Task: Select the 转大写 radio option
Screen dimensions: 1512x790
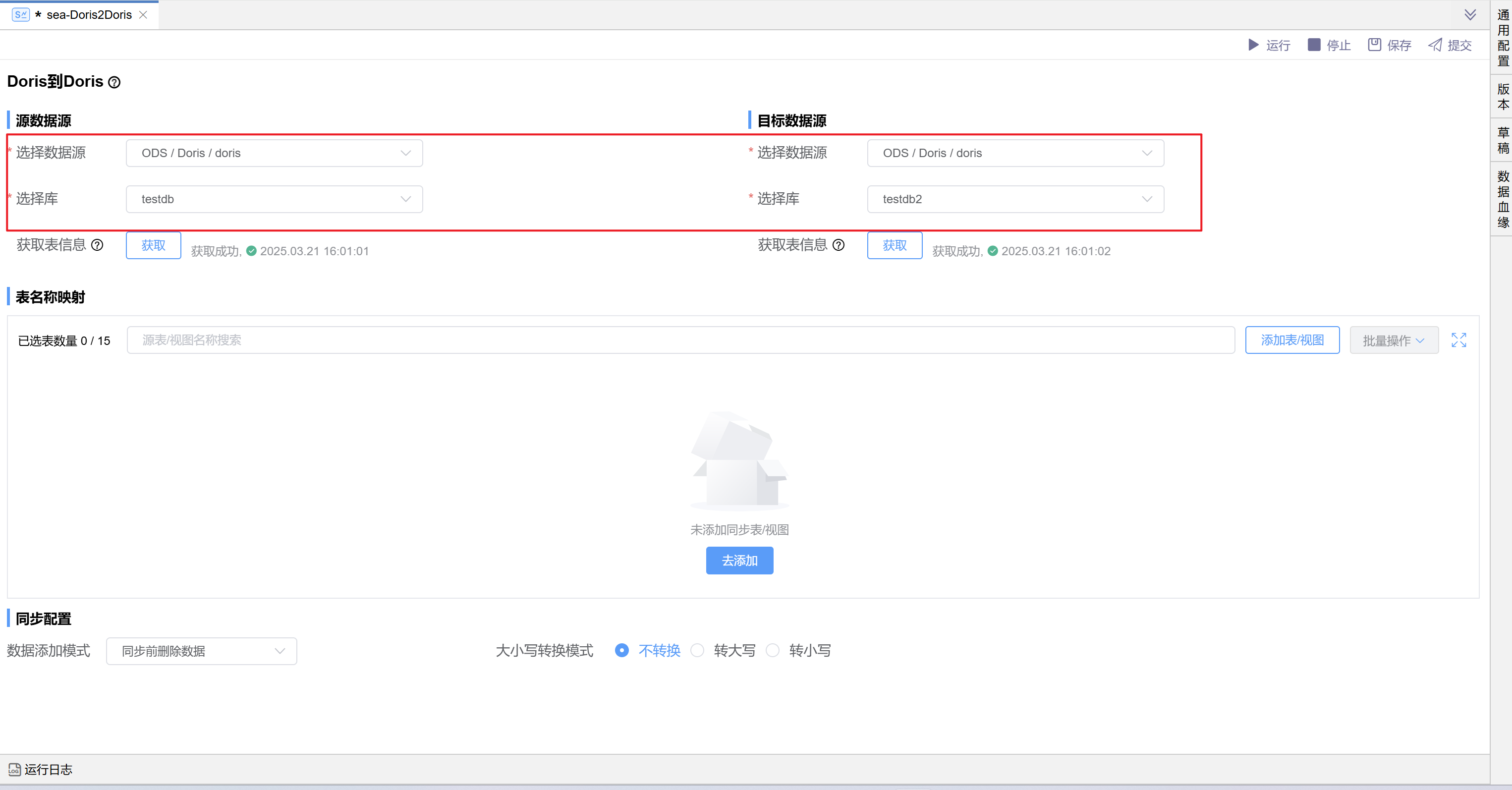Action: click(x=697, y=650)
